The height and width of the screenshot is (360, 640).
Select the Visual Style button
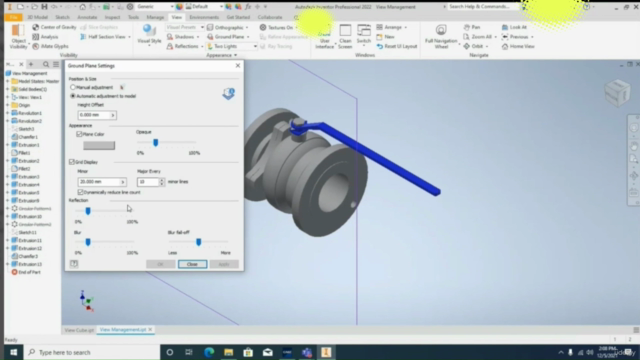click(149, 33)
